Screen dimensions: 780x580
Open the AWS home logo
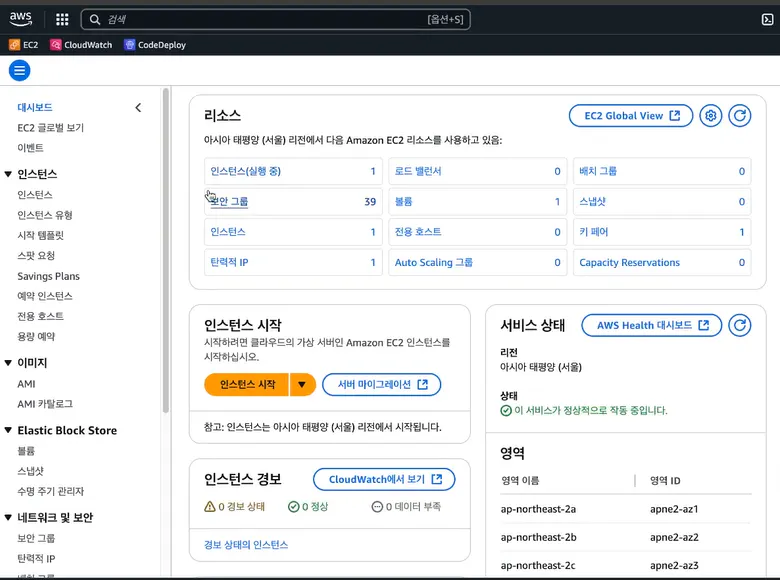(x=20, y=19)
